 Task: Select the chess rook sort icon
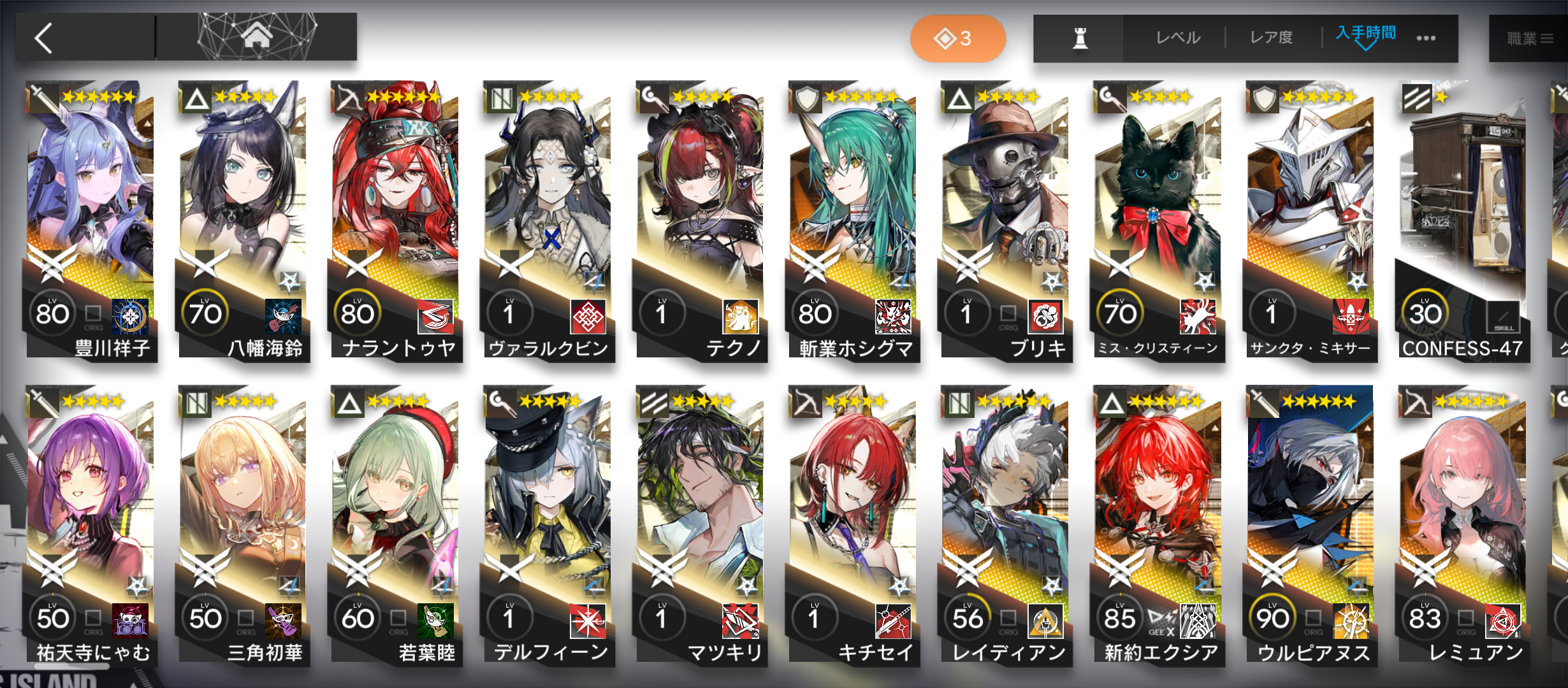pos(1080,38)
